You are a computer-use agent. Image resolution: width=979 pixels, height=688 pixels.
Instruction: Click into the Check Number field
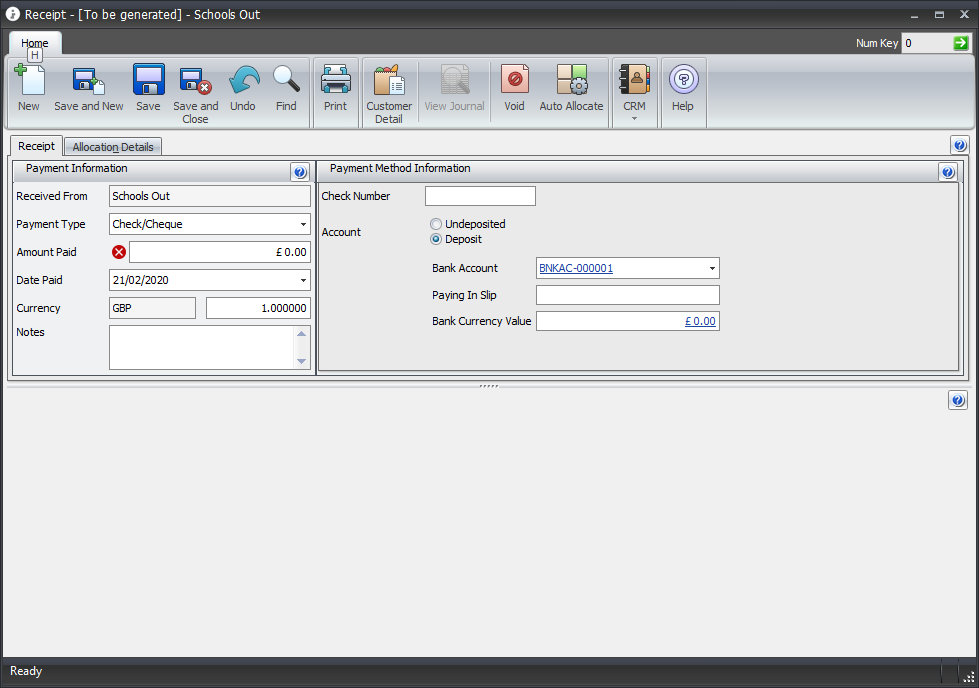(480, 196)
